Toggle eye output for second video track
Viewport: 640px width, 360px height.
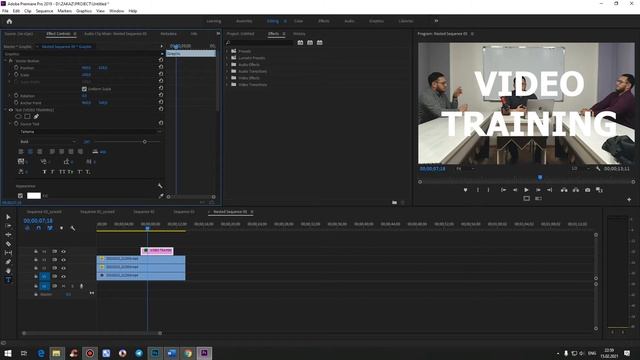tap(63, 260)
